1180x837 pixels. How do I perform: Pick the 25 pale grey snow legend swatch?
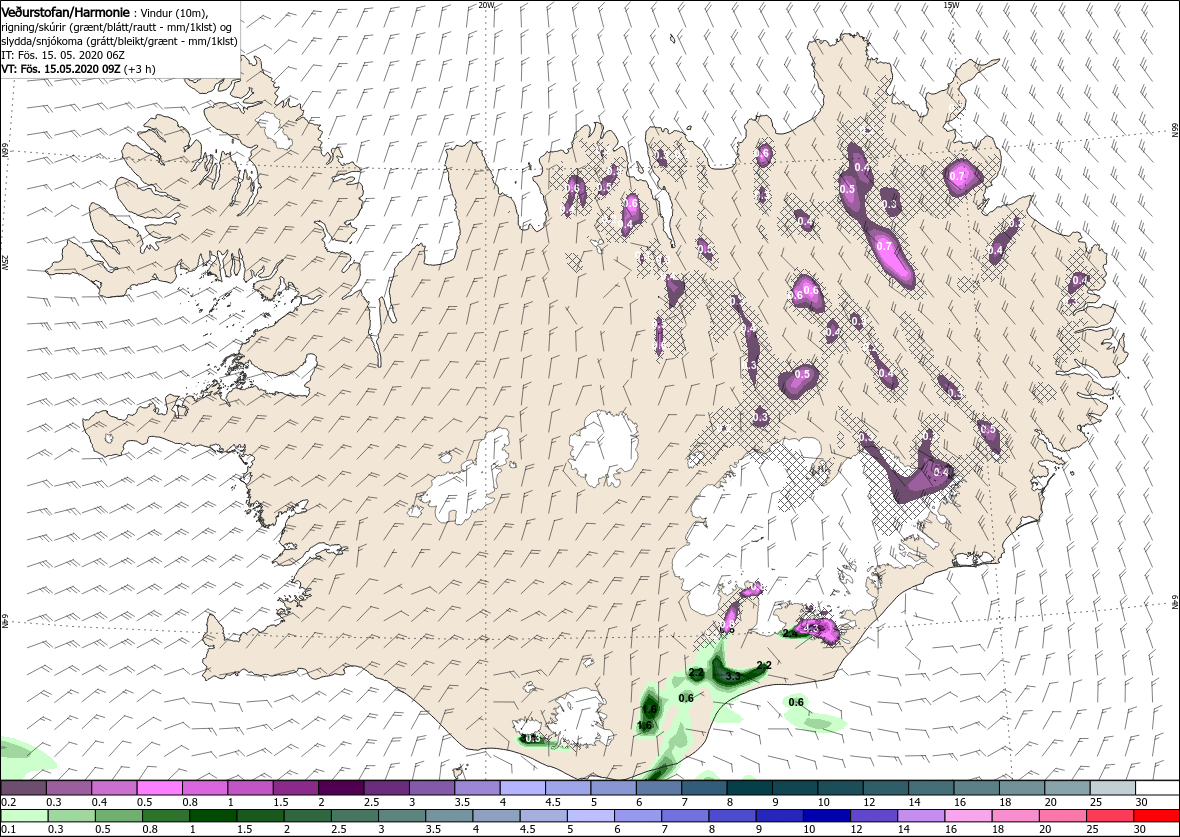(1111, 788)
